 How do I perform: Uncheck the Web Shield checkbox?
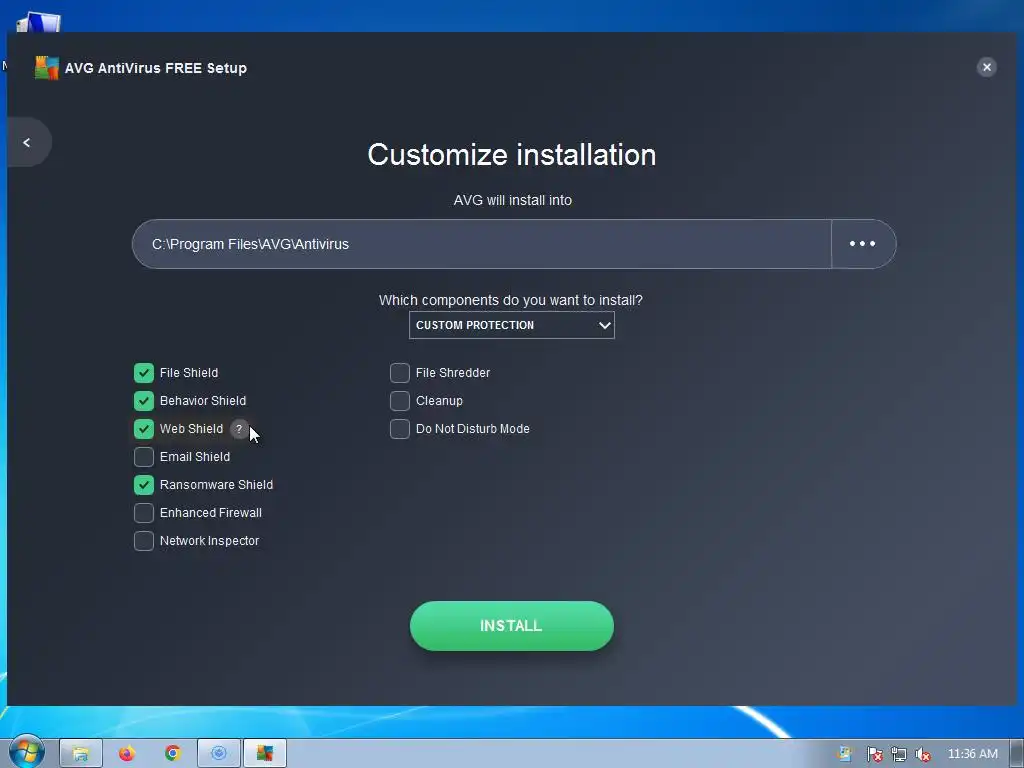(x=144, y=429)
